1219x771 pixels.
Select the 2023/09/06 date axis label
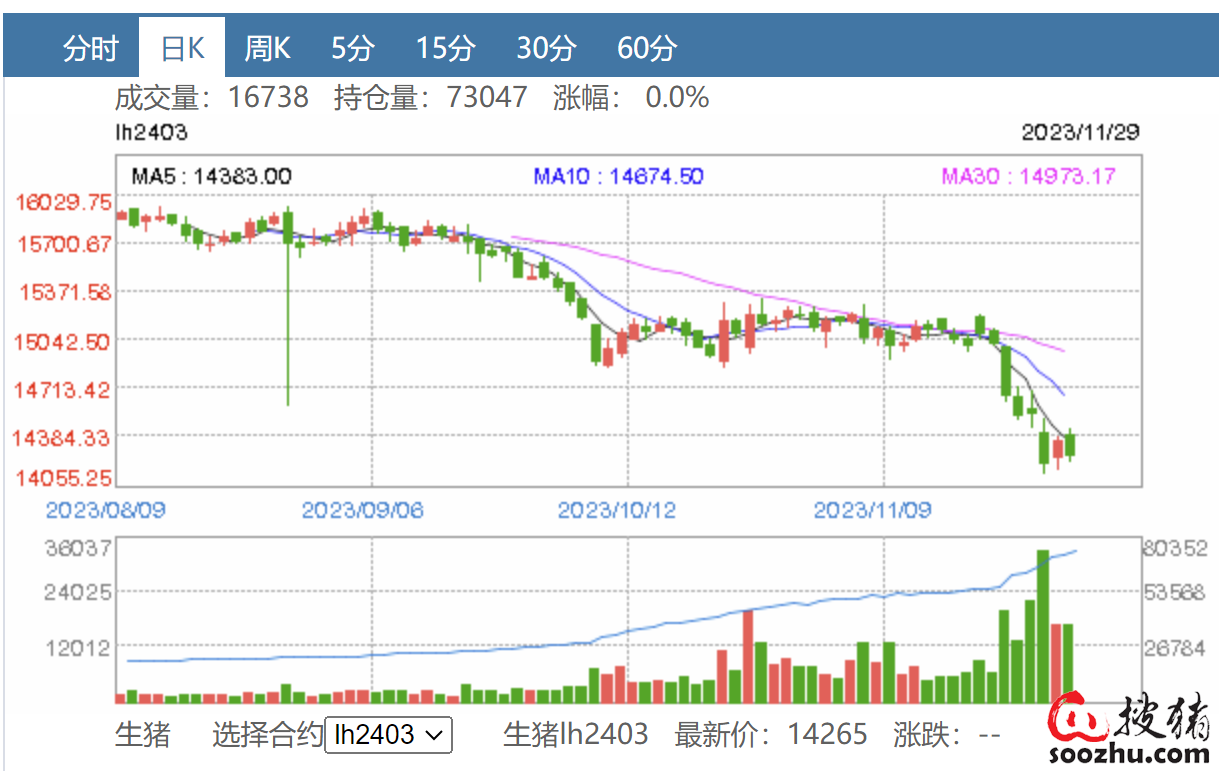pos(362,510)
